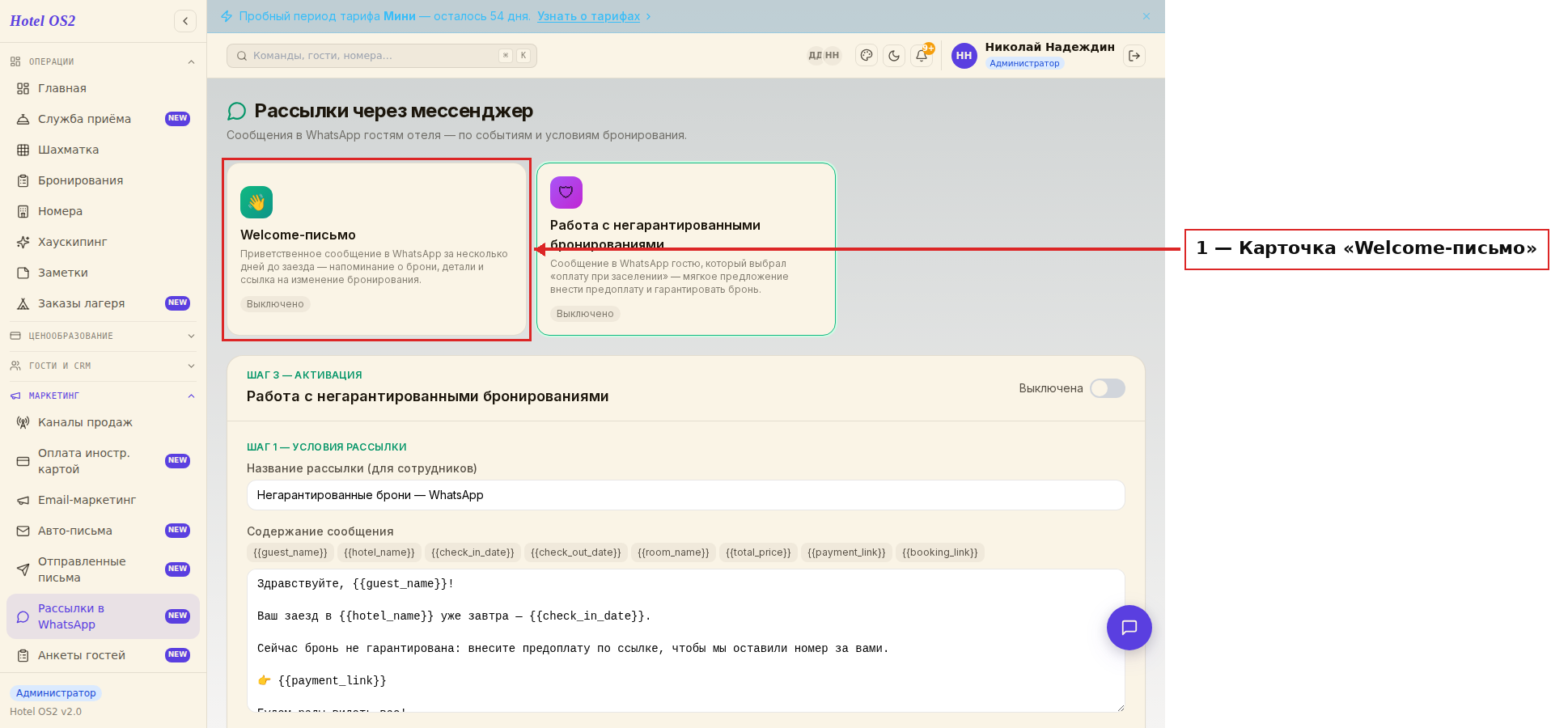
Task: Open the floating chat support button
Action: coord(1129,628)
